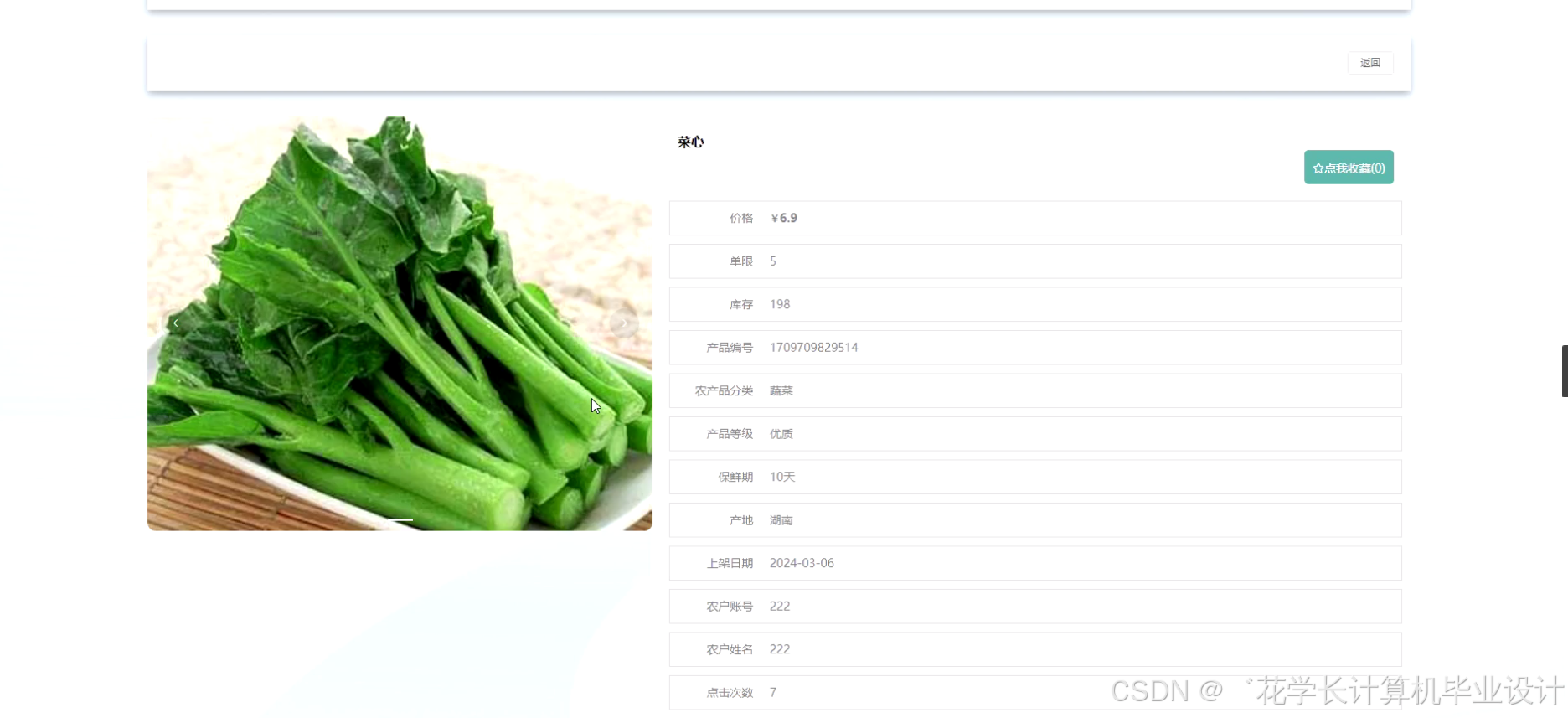Click the 上架日期 label

tap(730, 563)
